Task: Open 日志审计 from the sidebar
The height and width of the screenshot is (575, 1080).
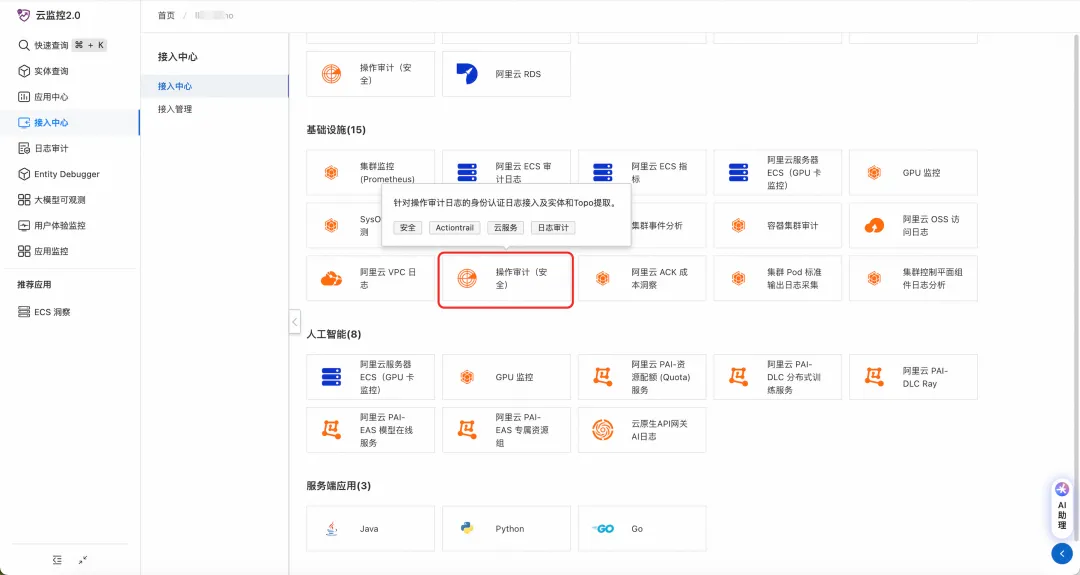Action: point(51,148)
